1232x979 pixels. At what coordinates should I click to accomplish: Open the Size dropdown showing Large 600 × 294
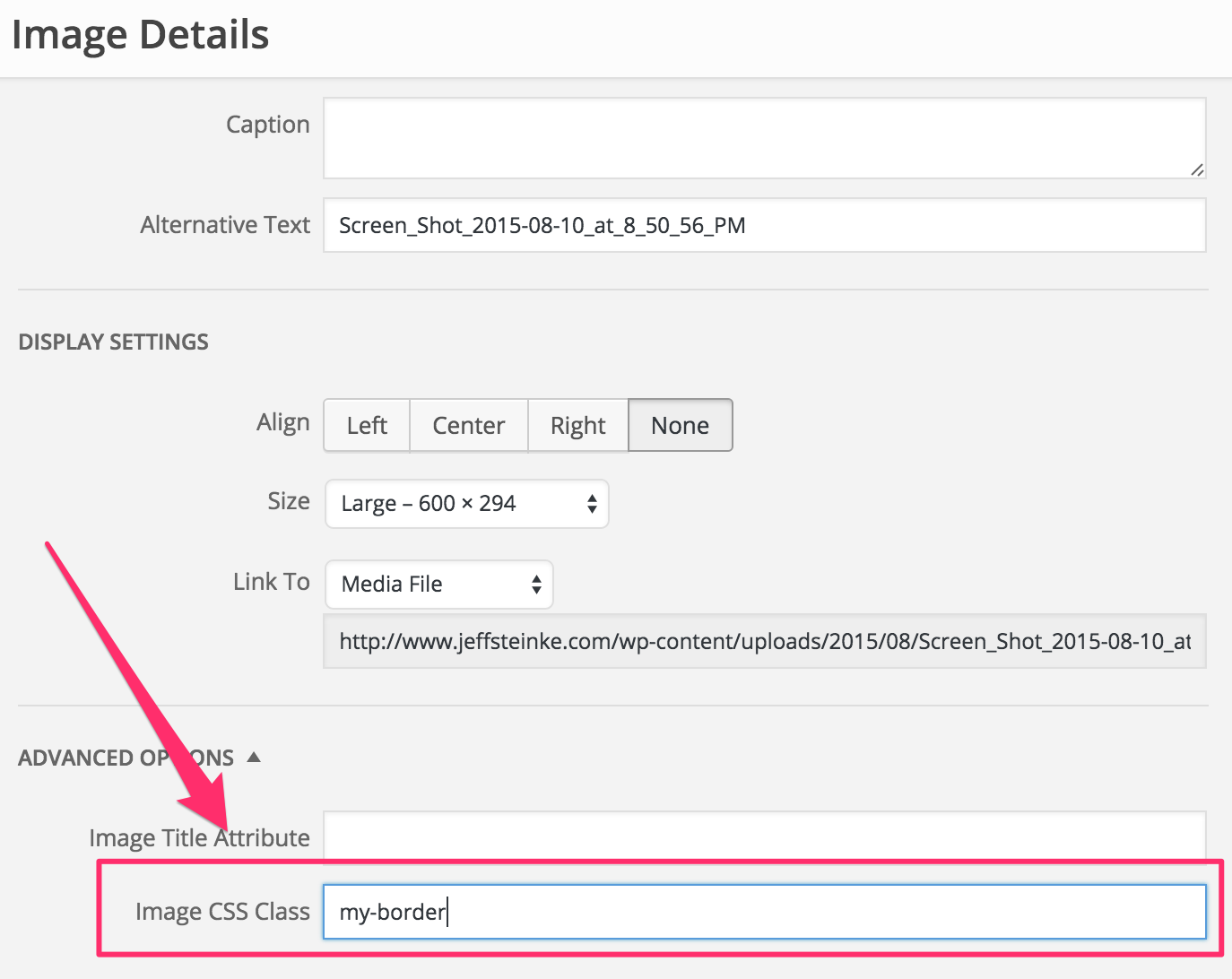point(467,504)
